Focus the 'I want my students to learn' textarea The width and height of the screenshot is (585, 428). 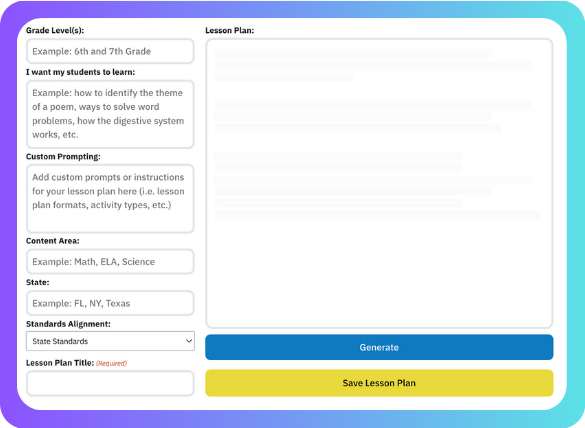click(110, 114)
